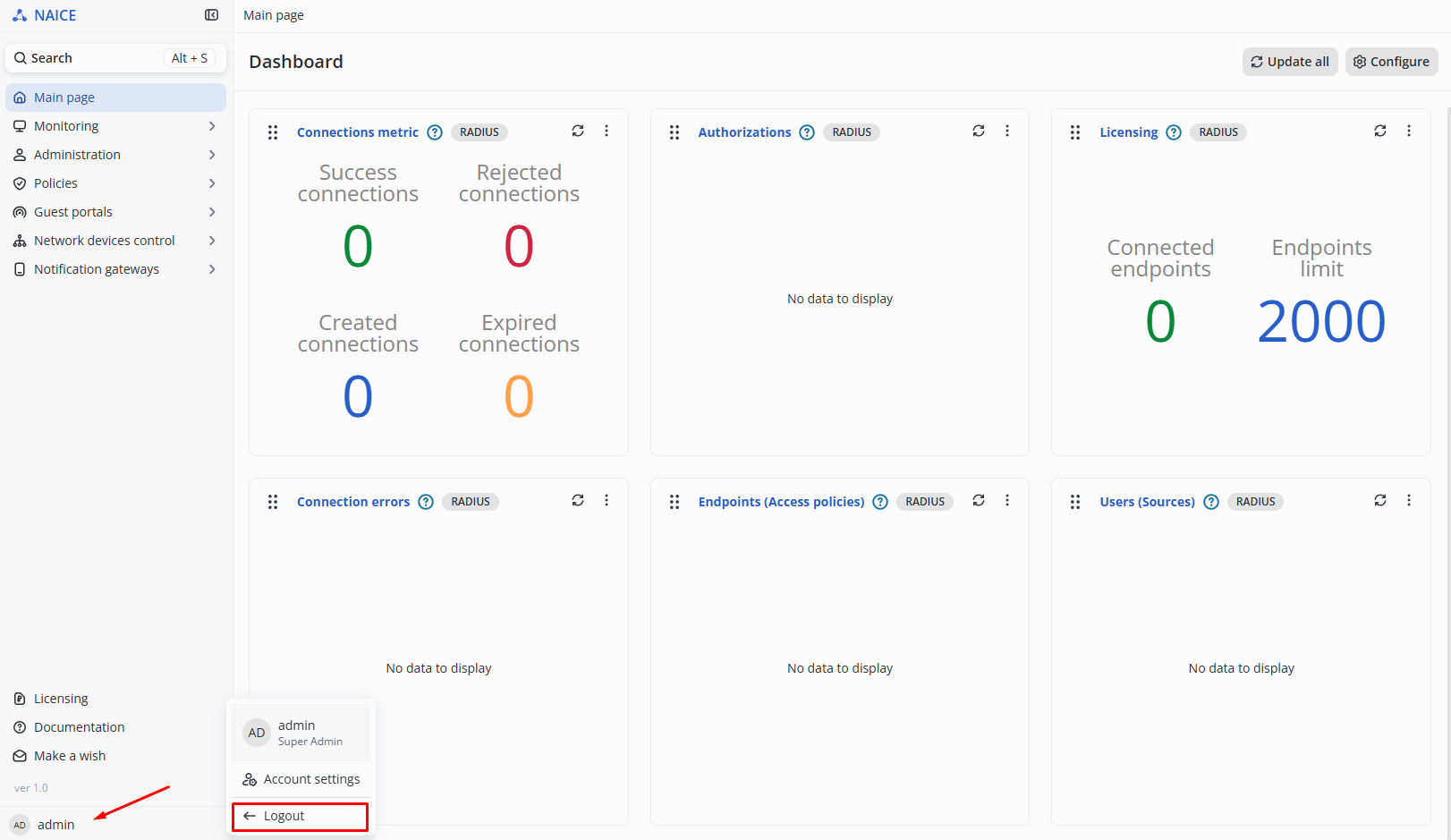The image size is (1451, 840).
Task: Refresh the Licensing widget
Action: [x=1380, y=131]
